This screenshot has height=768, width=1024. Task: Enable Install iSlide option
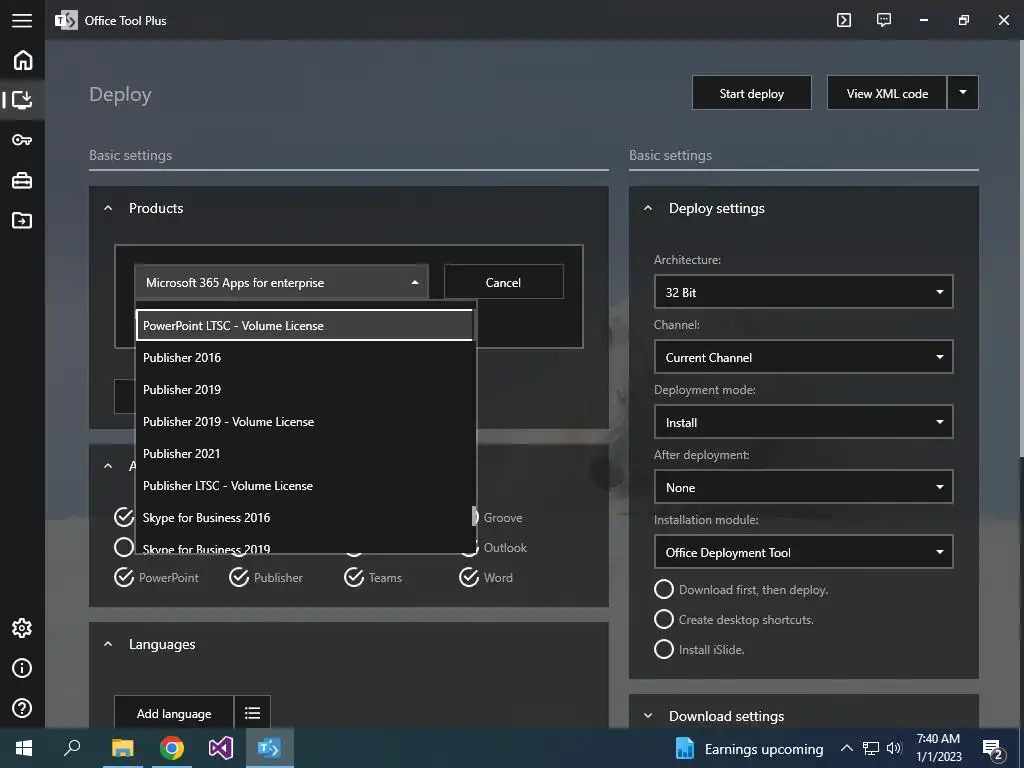tap(664, 649)
